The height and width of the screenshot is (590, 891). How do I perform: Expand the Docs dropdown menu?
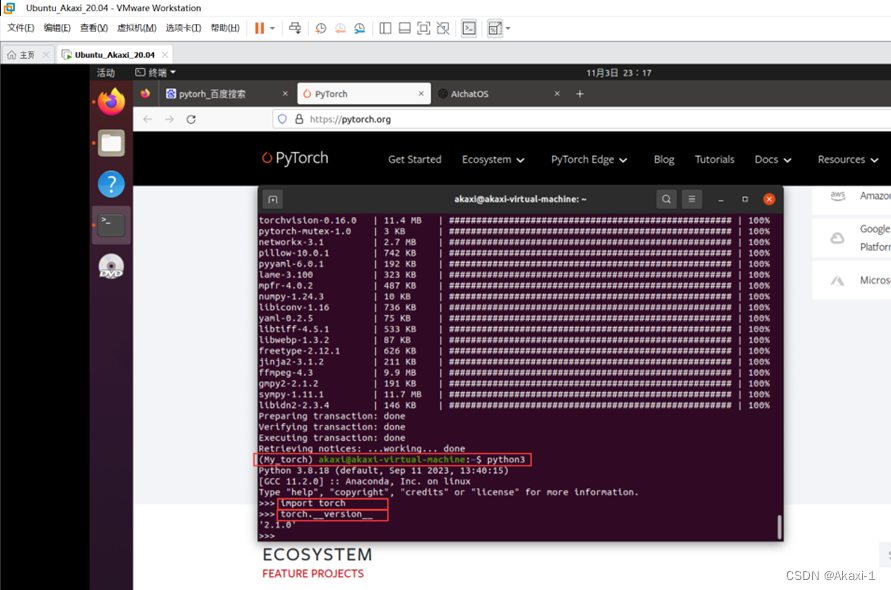[x=773, y=160]
